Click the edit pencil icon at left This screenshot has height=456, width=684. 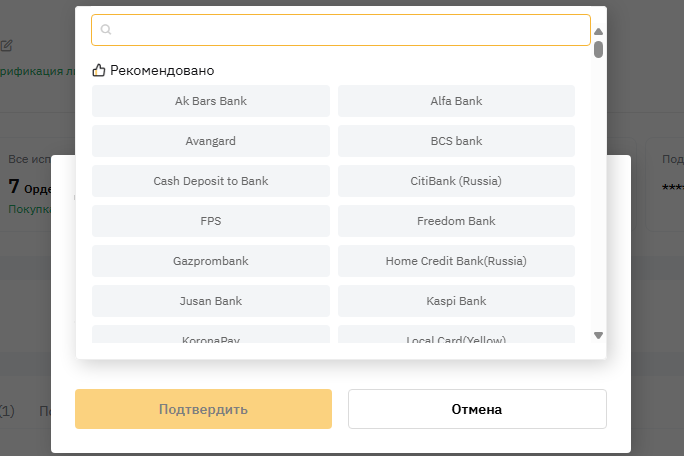pos(7,45)
